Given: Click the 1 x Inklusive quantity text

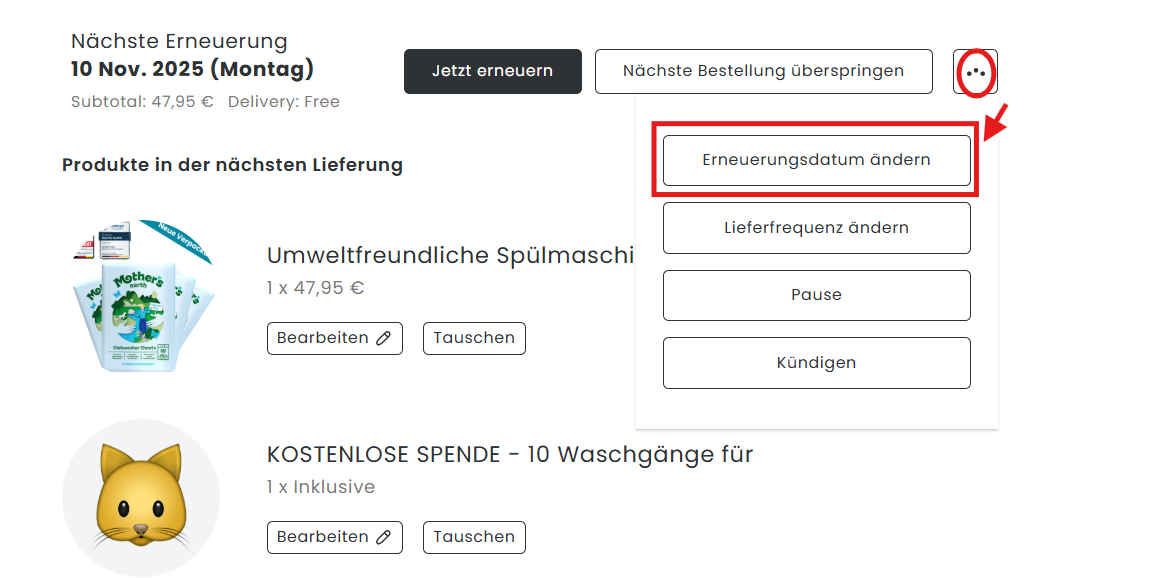Looking at the screenshot, I should click(x=320, y=487).
